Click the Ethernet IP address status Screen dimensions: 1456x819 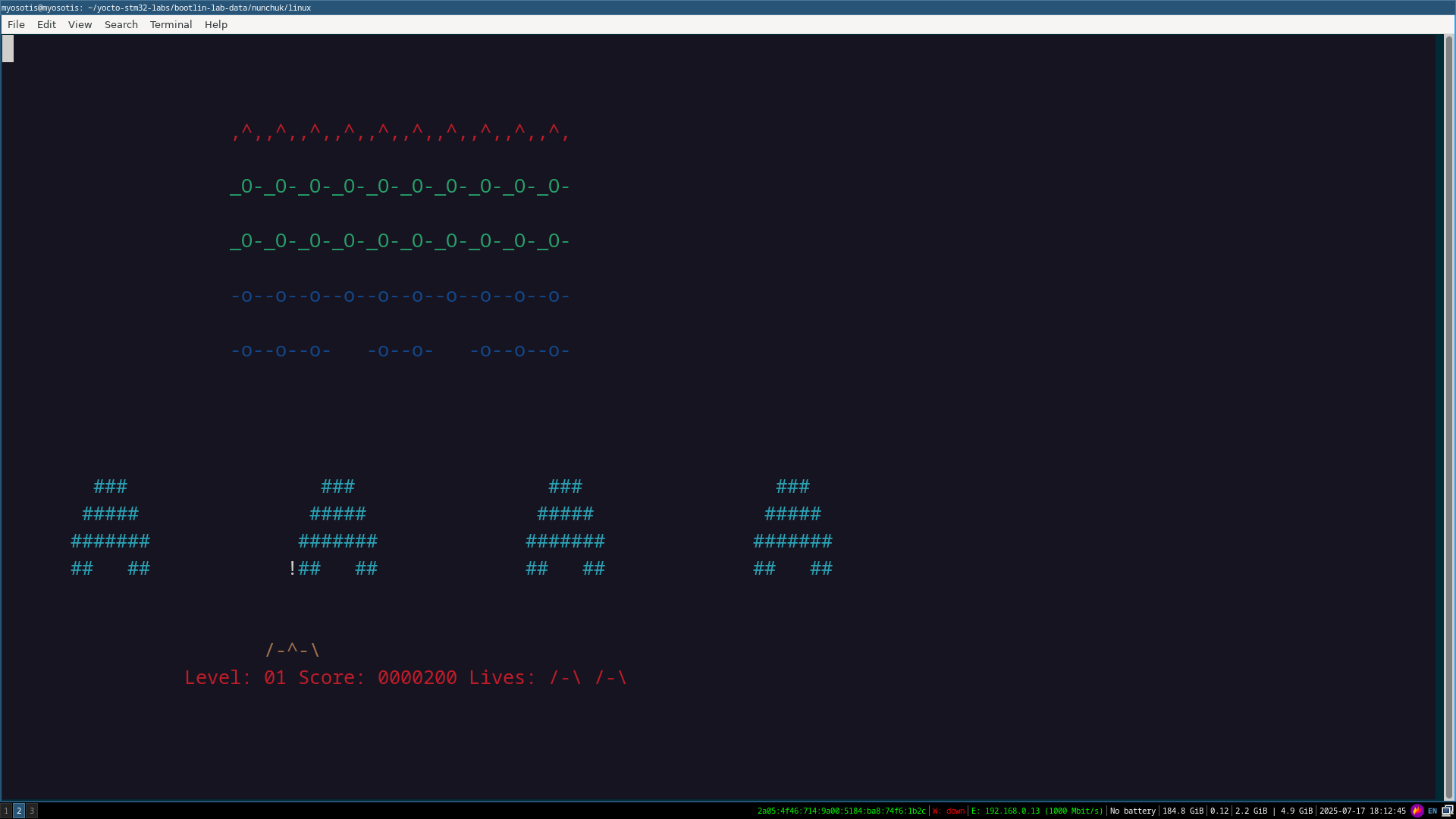pos(1037,811)
